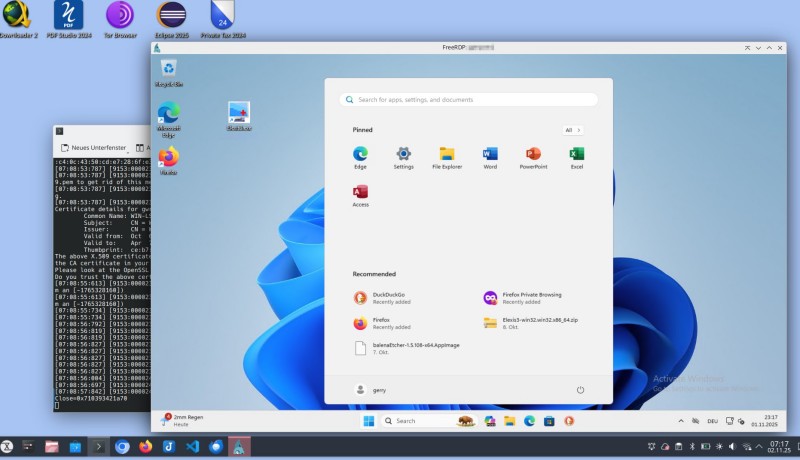The width and height of the screenshot is (800, 460).
Task: Open Edge from the remote Windows taskbar
Action: (529, 421)
